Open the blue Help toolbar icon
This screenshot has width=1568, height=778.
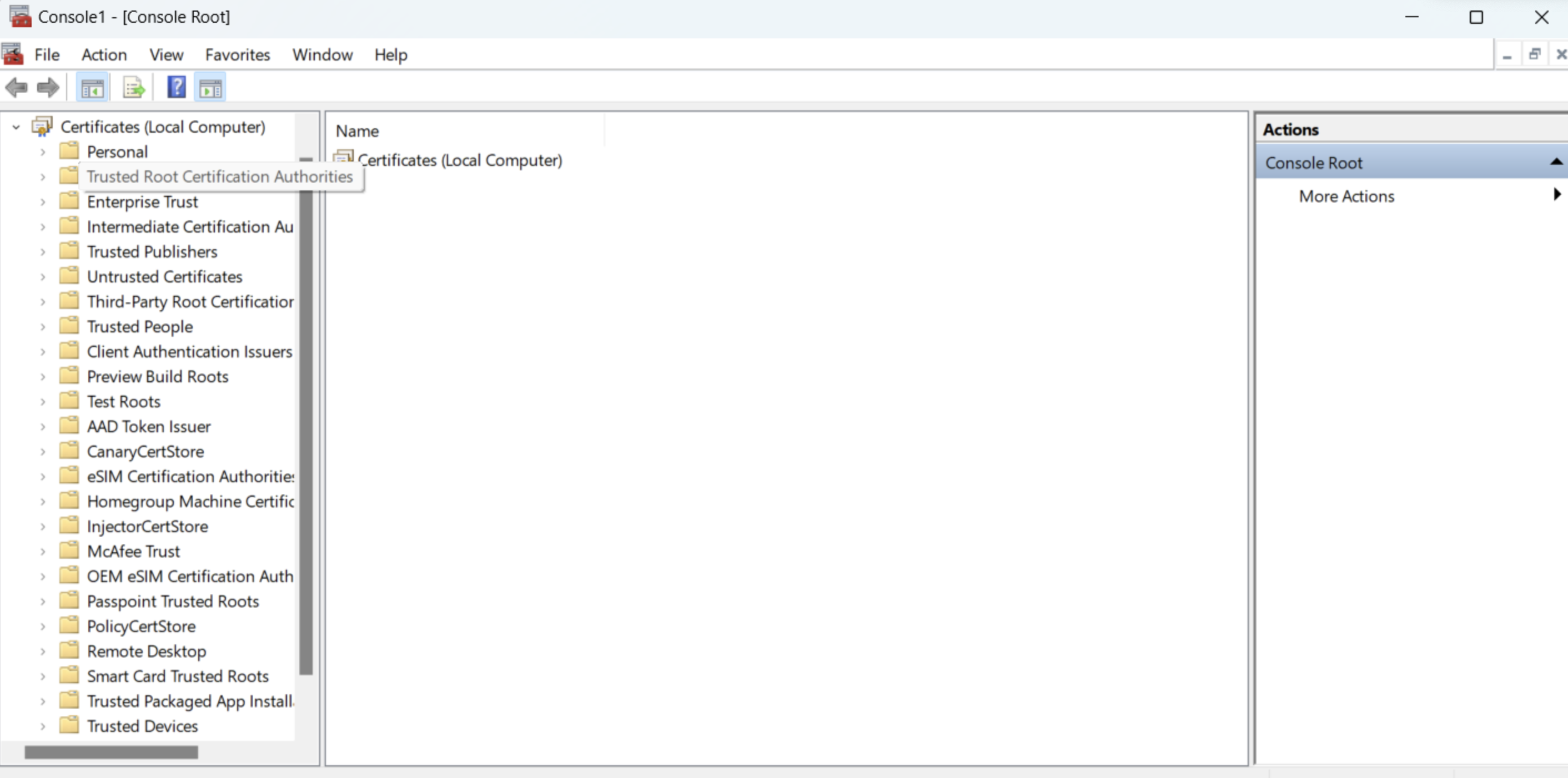pyautogui.click(x=177, y=88)
